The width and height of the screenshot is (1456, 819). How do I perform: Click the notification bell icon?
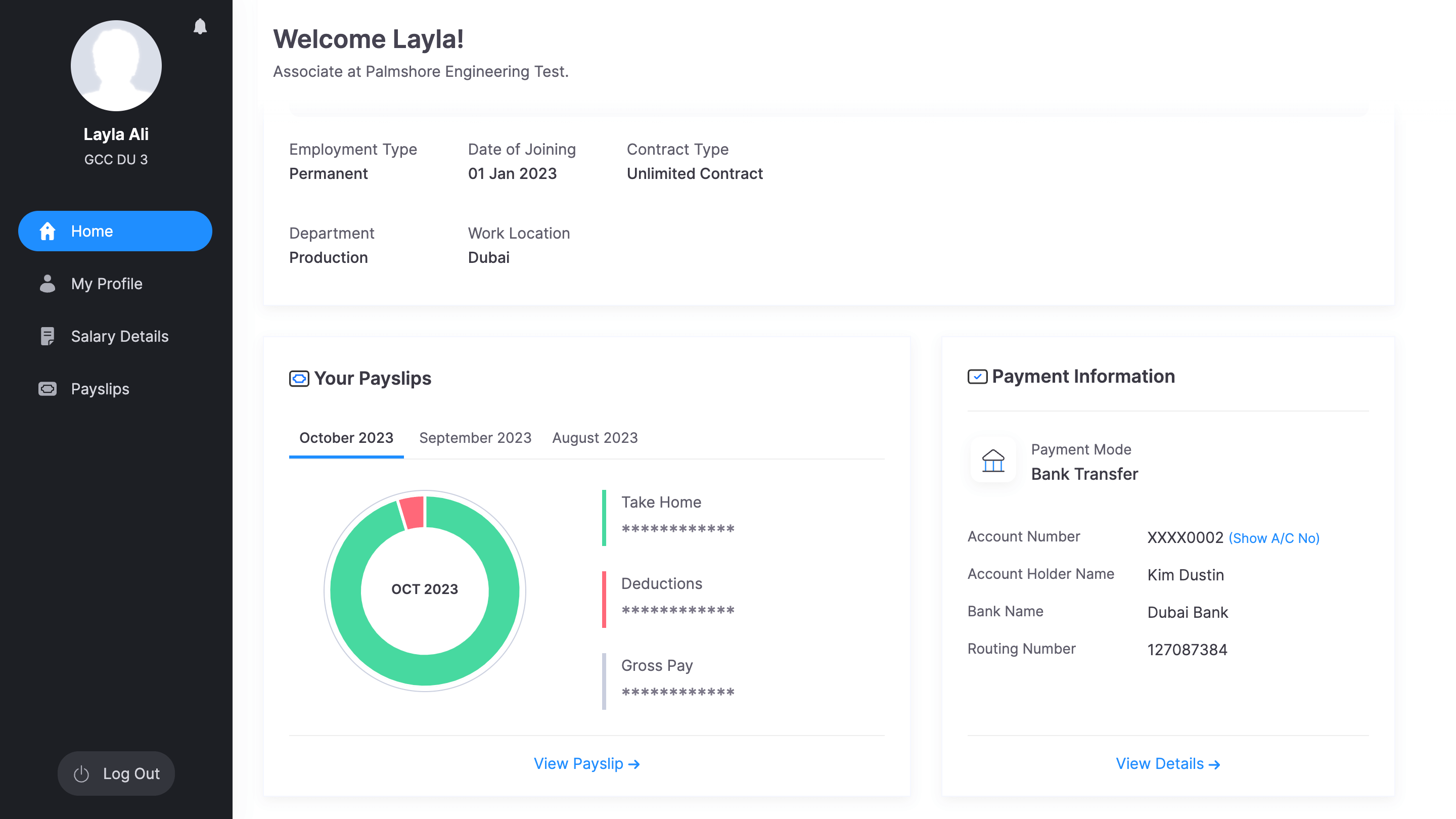click(x=200, y=27)
